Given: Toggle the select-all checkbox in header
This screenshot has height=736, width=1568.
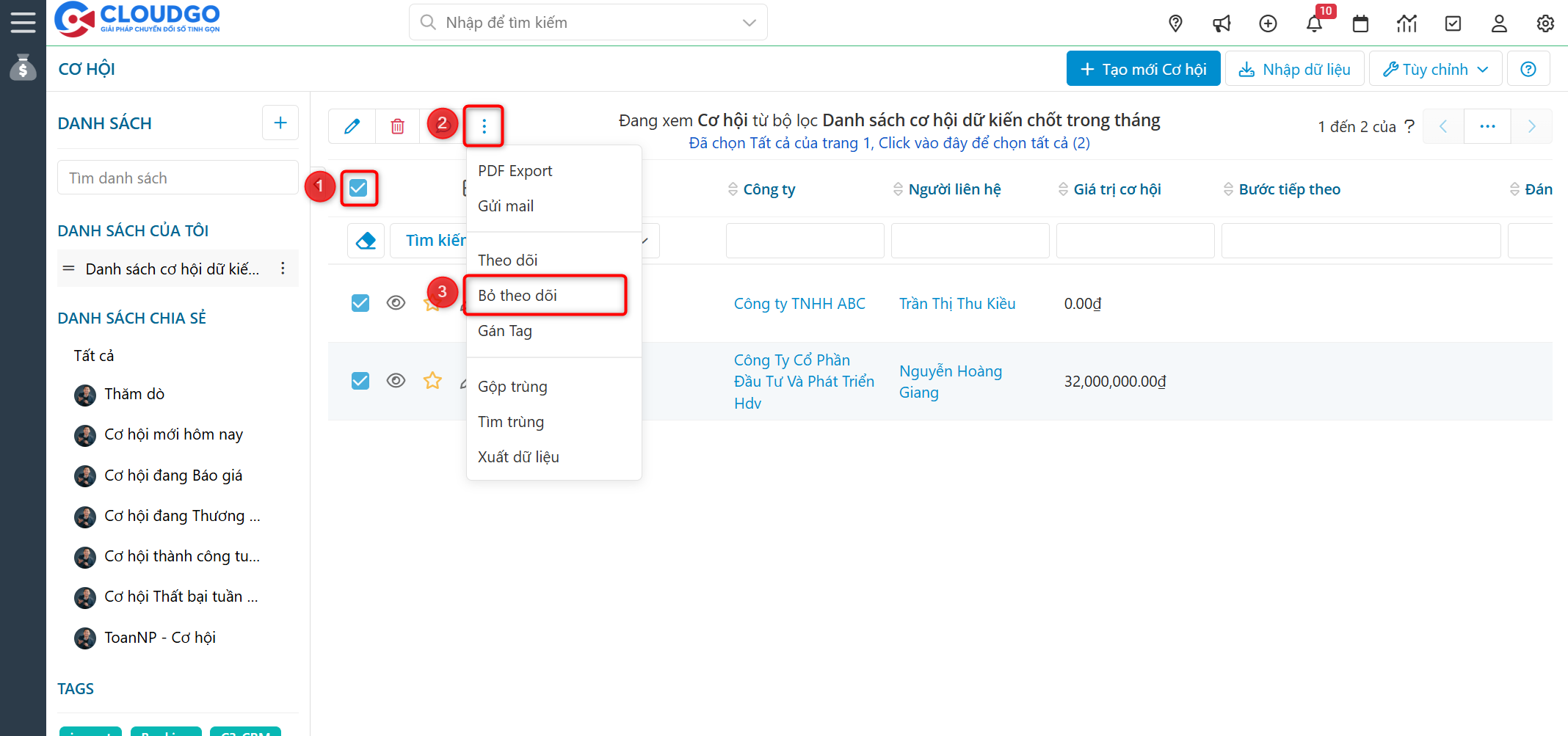Looking at the screenshot, I should pos(358,189).
